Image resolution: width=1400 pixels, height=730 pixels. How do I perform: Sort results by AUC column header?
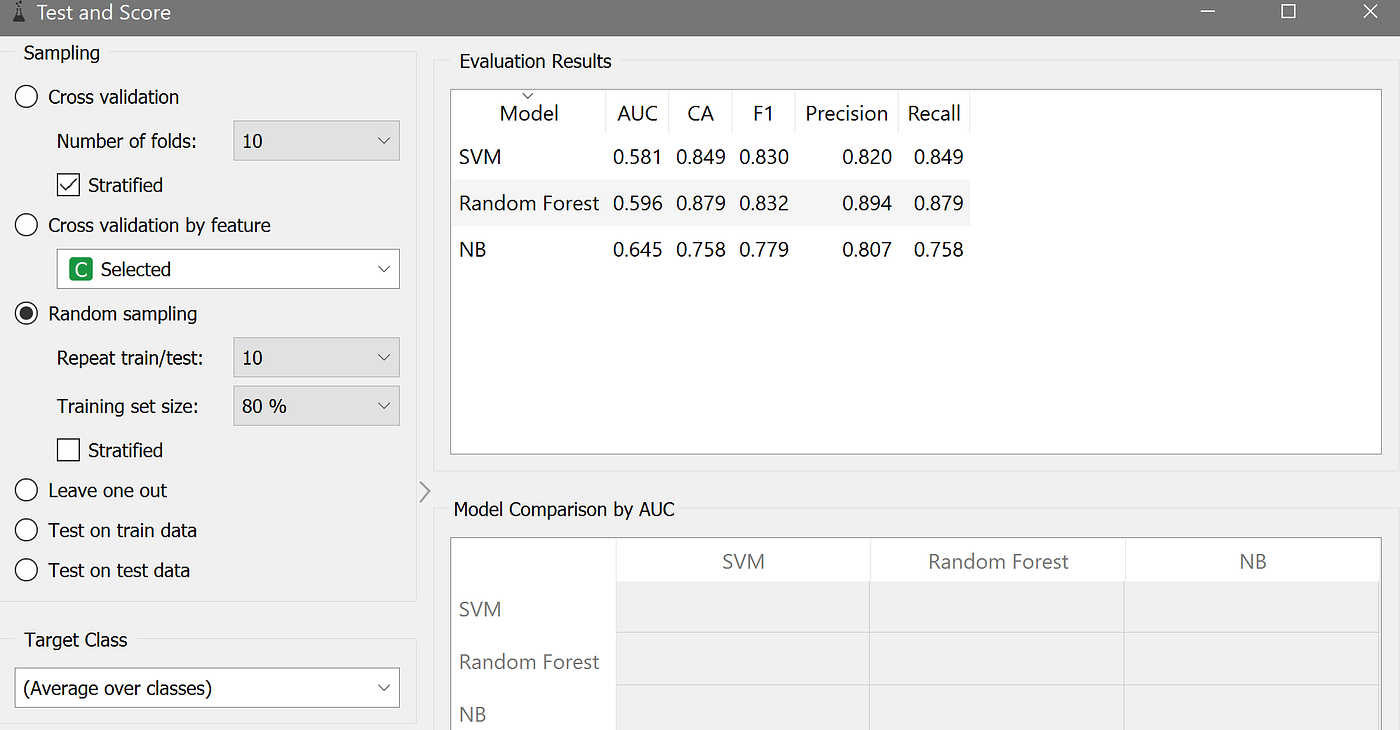point(637,113)
